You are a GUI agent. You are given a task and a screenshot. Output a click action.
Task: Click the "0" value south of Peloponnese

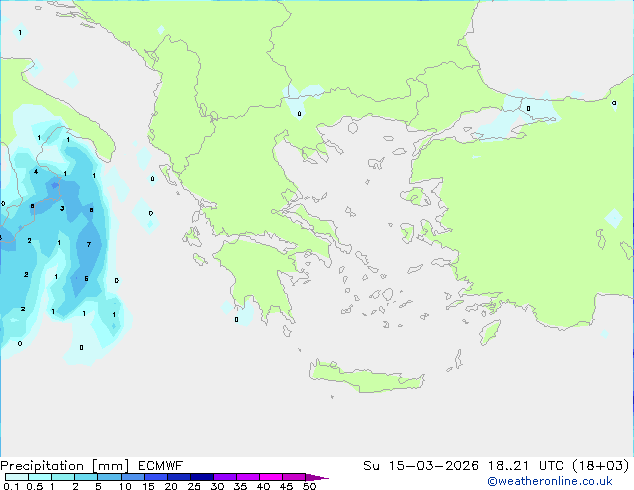(x=237, y=319)
